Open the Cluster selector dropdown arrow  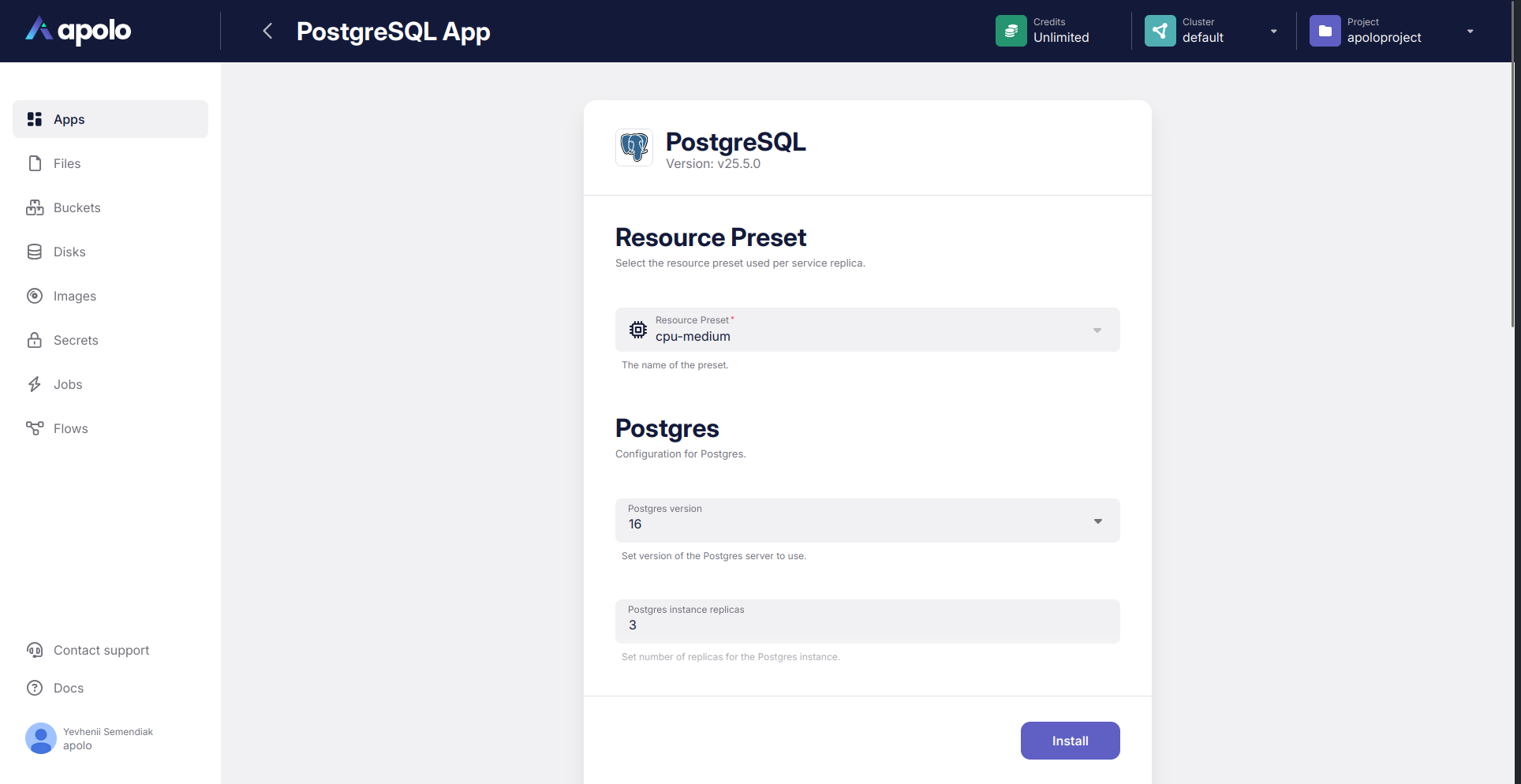coord(1273,32)
